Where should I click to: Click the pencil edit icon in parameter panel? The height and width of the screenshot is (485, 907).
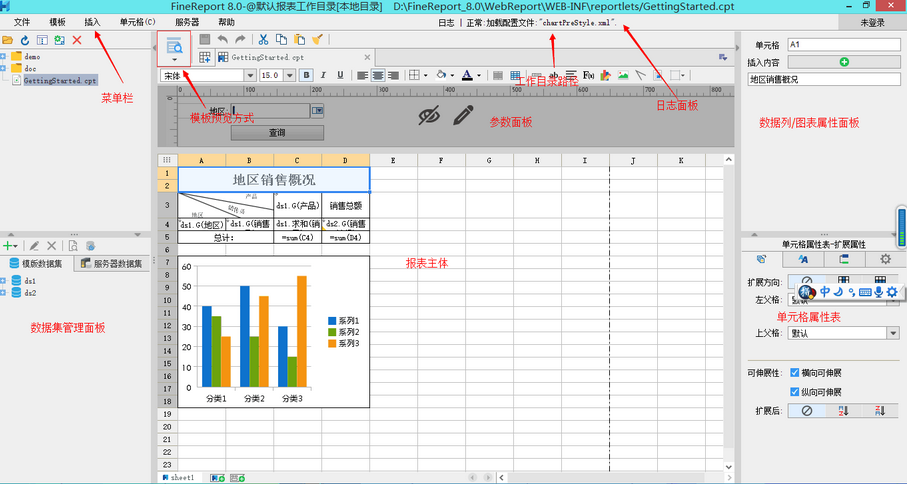(x=463, y=115)
